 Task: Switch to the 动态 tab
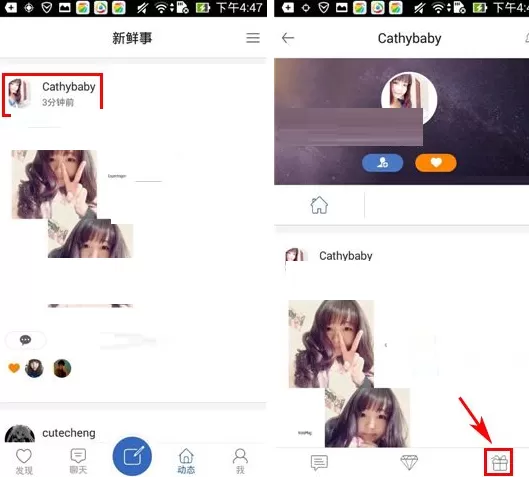coord(186,461)
